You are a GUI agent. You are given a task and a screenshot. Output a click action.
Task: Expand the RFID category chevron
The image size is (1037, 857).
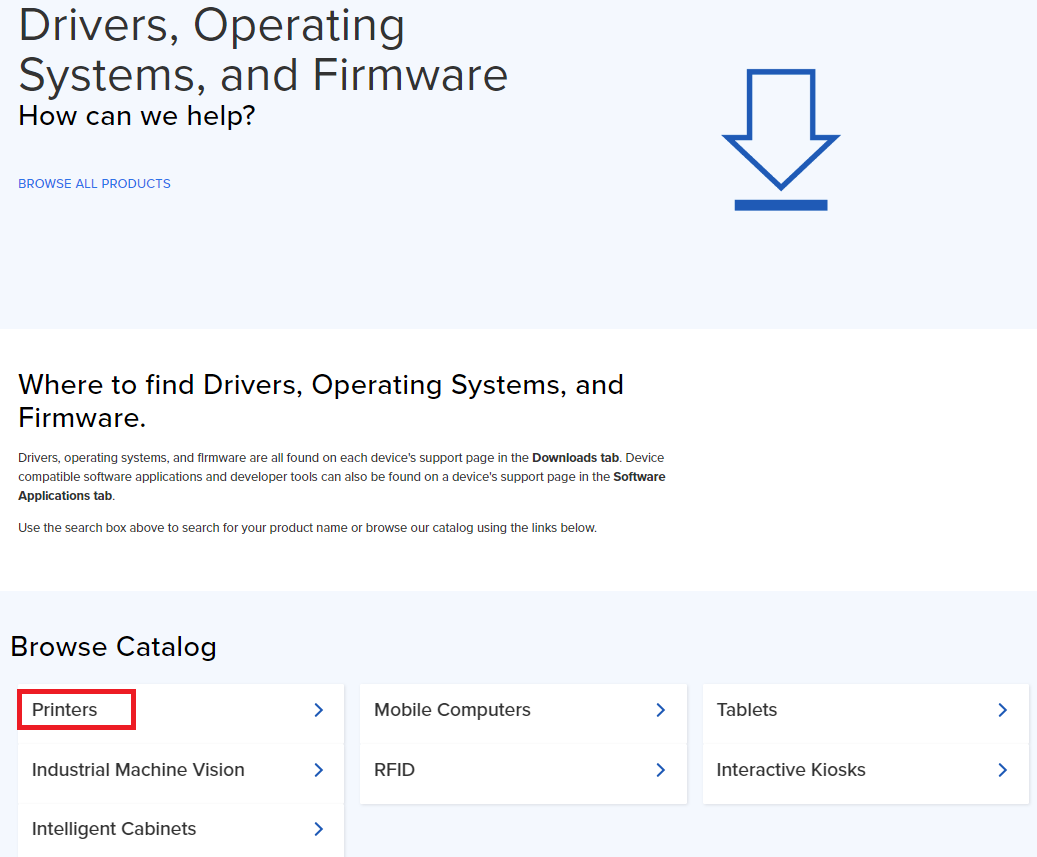(660, 770)
